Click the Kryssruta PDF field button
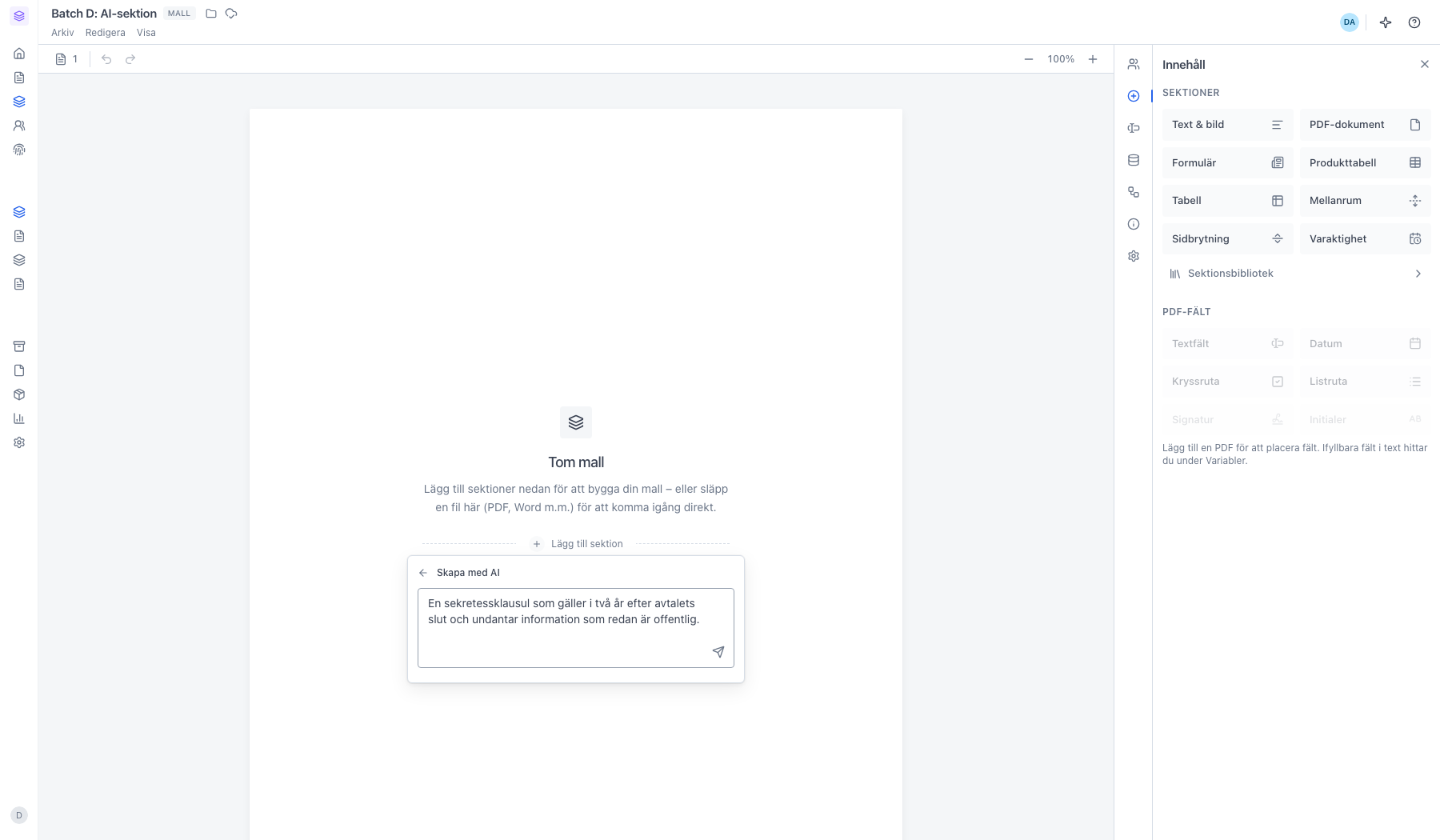This screenshot has height=840, width=1440. (1228, 382)
